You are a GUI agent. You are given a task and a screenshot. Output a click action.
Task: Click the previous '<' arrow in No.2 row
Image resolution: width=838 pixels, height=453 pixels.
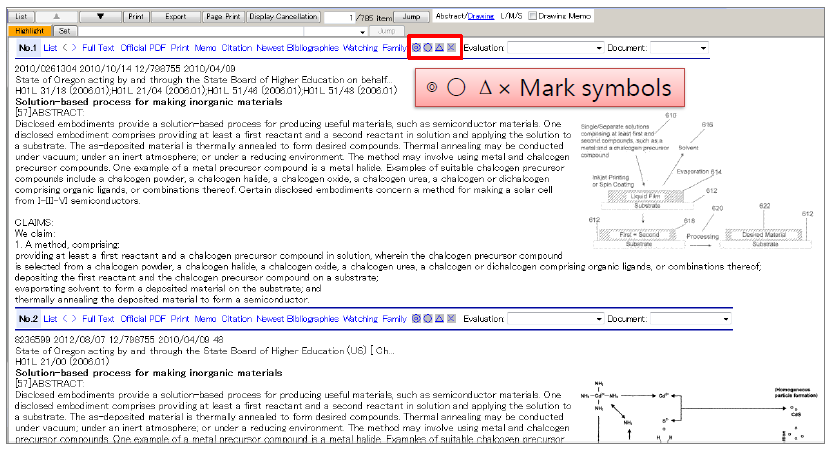point(65,318)
